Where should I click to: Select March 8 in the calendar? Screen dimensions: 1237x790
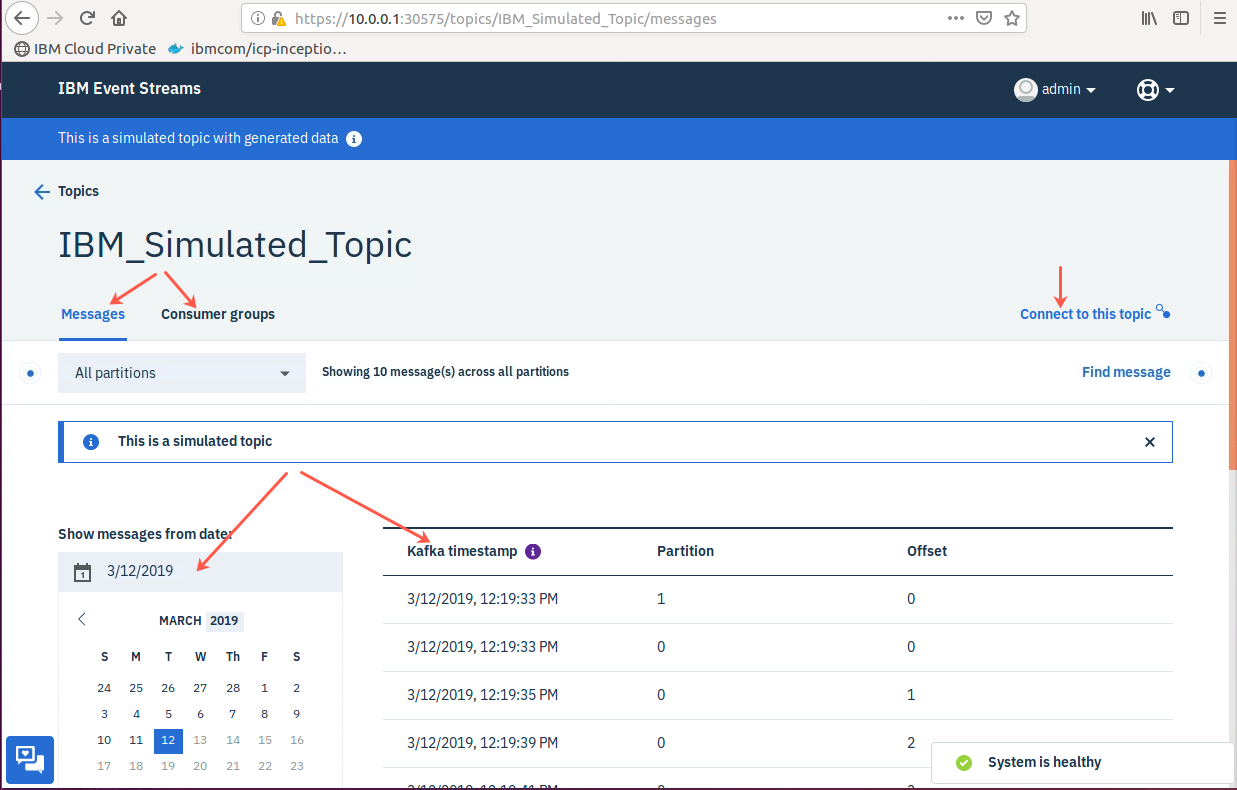[265, 714]
